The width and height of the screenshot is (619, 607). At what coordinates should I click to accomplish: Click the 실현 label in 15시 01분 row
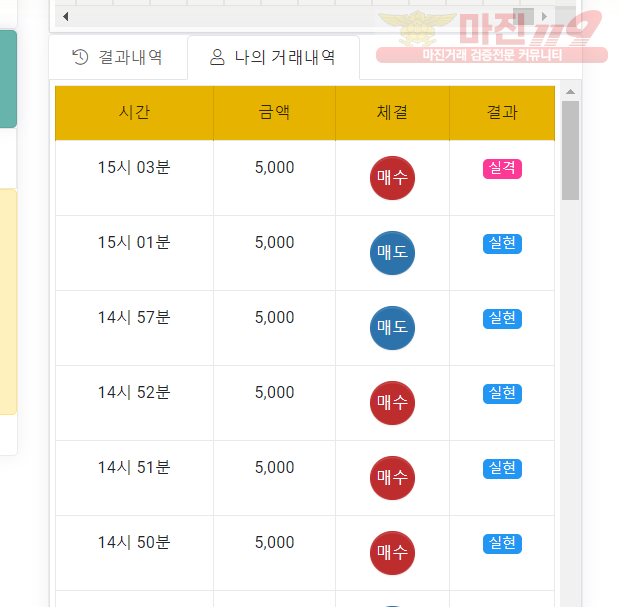click(x=502, y=244)
